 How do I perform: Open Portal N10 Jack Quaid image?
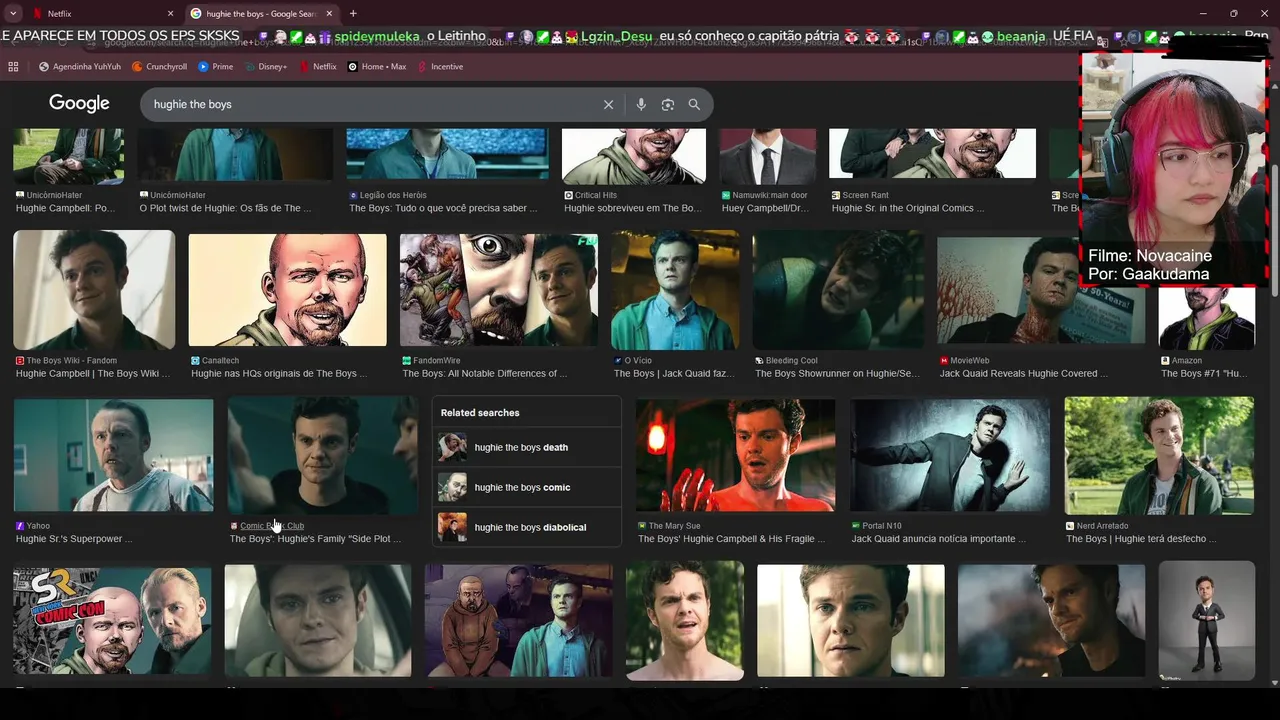tap(950, 455)
